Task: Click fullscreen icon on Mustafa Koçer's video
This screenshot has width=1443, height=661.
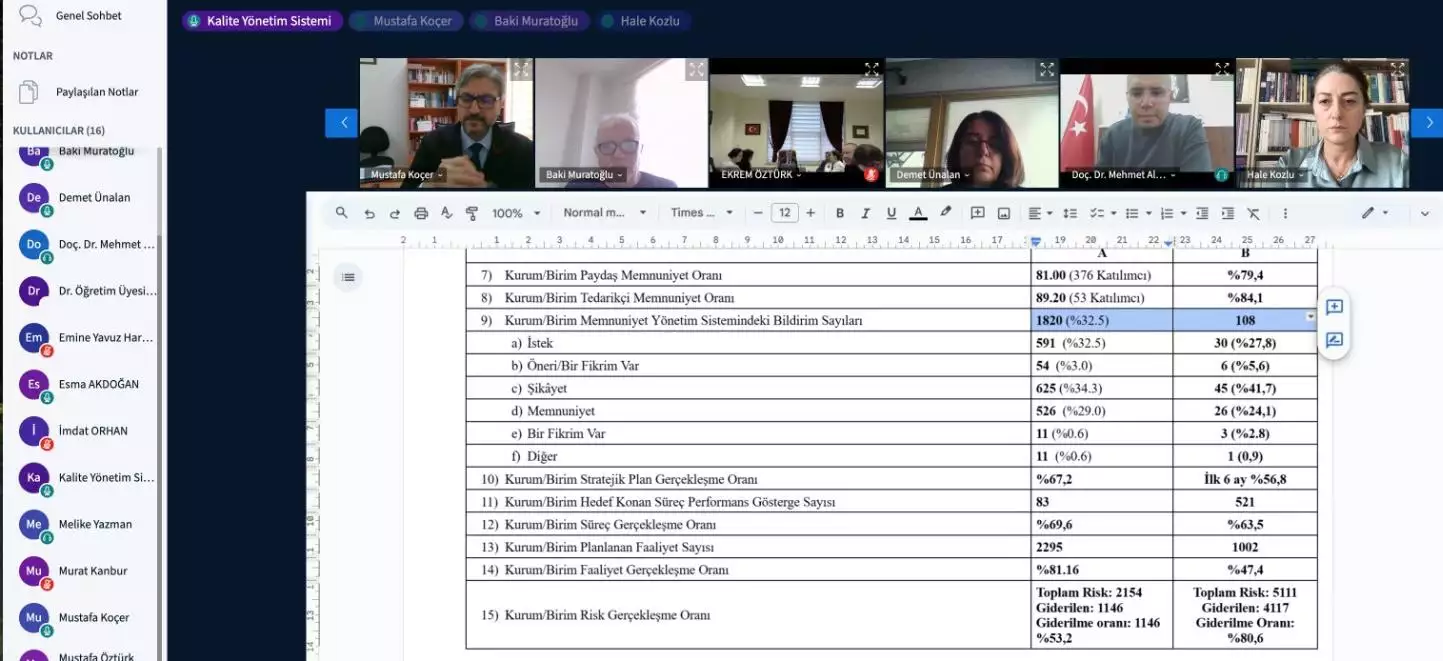Action: [521, 69]
